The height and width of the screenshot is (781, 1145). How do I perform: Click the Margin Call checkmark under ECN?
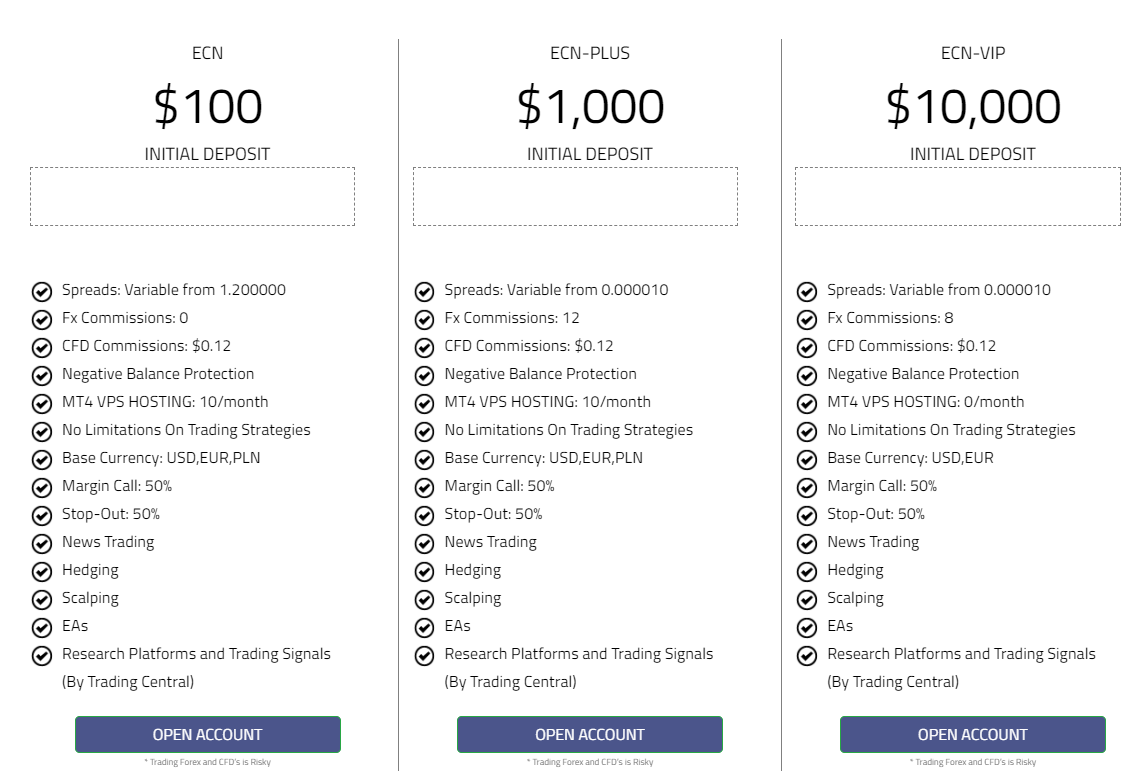[x=41, y=486]
